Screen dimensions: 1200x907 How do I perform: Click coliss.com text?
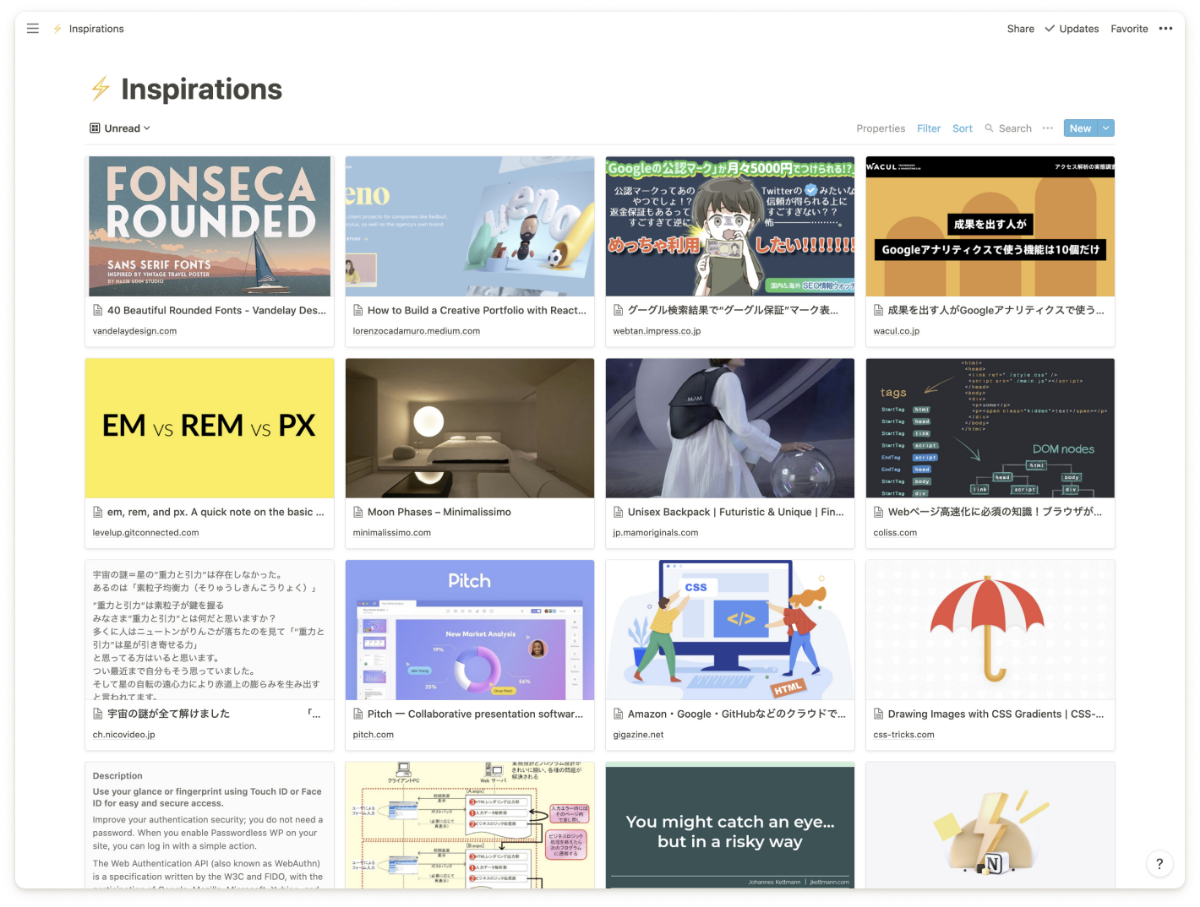[x=895, y=533]
